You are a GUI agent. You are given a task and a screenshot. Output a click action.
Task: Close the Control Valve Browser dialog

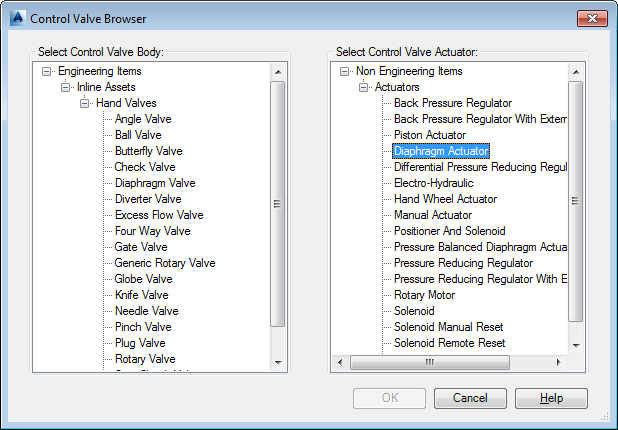pos(592,19)
